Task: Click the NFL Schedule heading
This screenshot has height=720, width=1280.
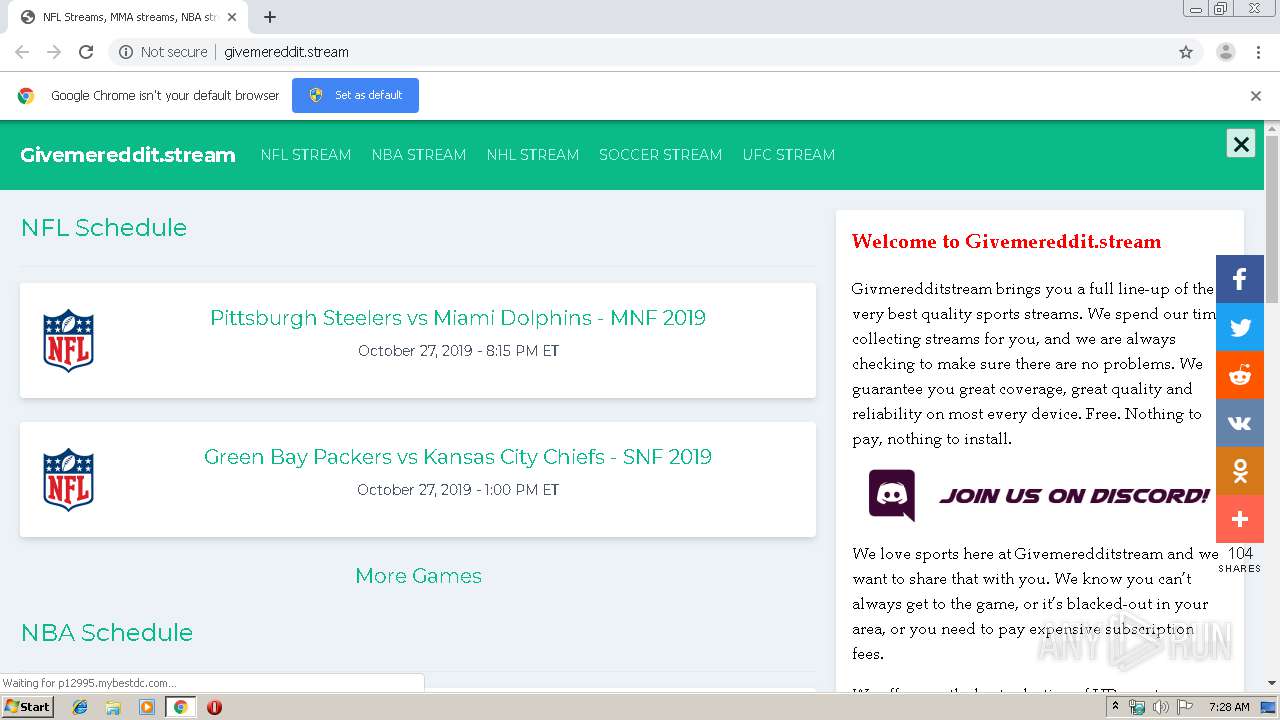Action: pos(104,228)
